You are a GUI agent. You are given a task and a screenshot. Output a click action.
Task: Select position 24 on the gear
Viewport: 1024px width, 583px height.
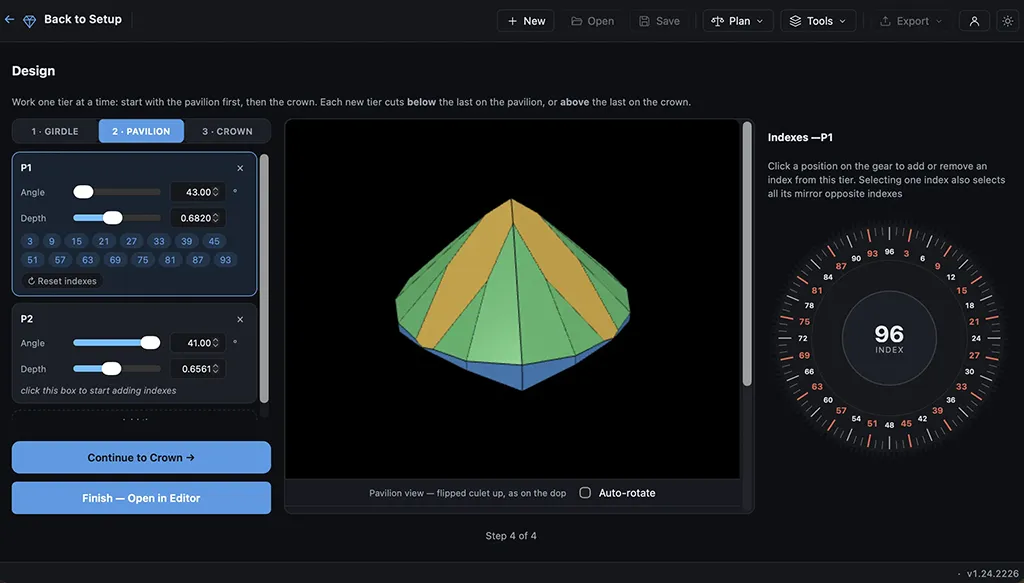point(976,338)
